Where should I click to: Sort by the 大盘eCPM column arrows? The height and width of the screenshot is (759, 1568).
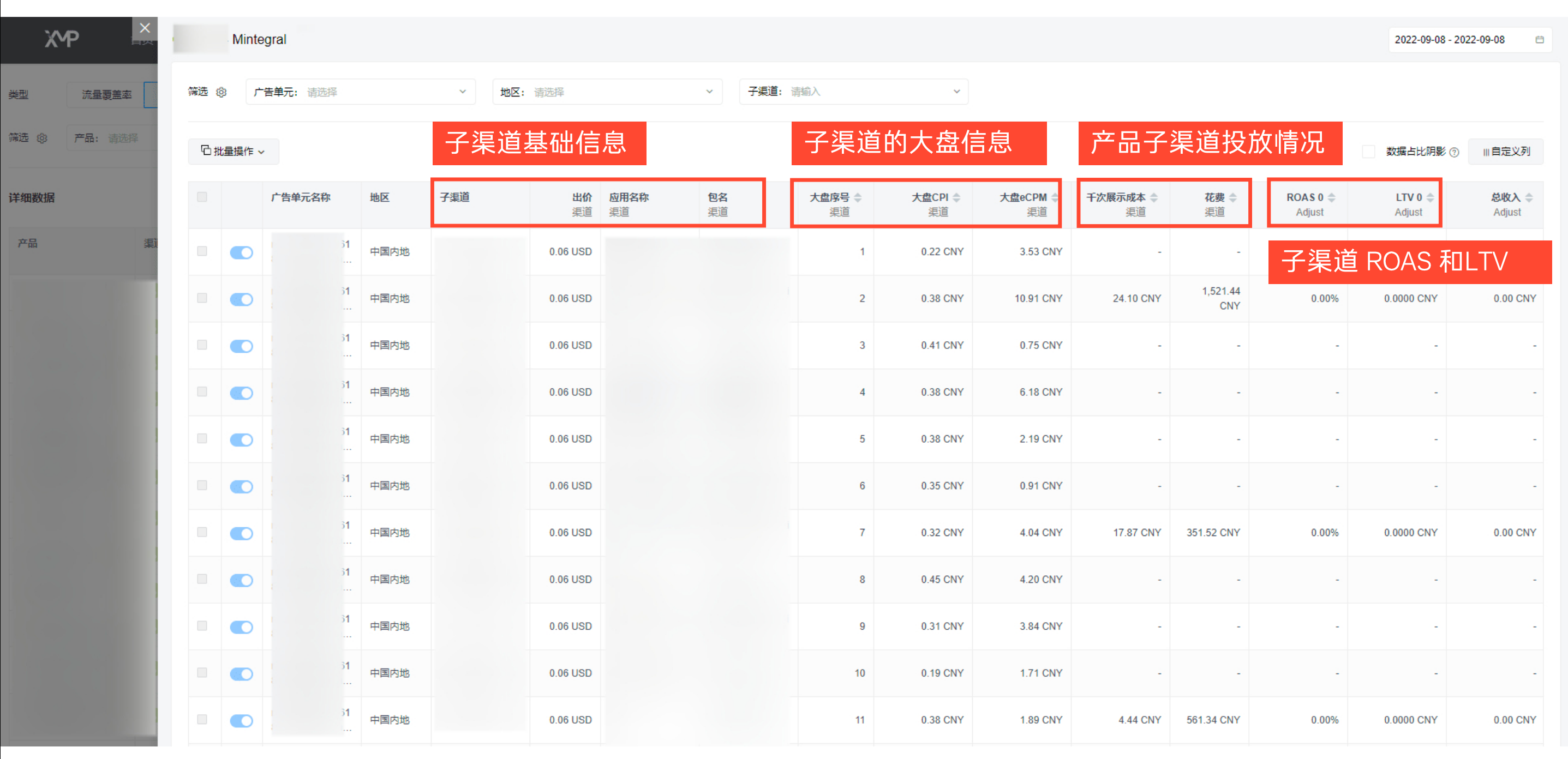point(1055,197)
